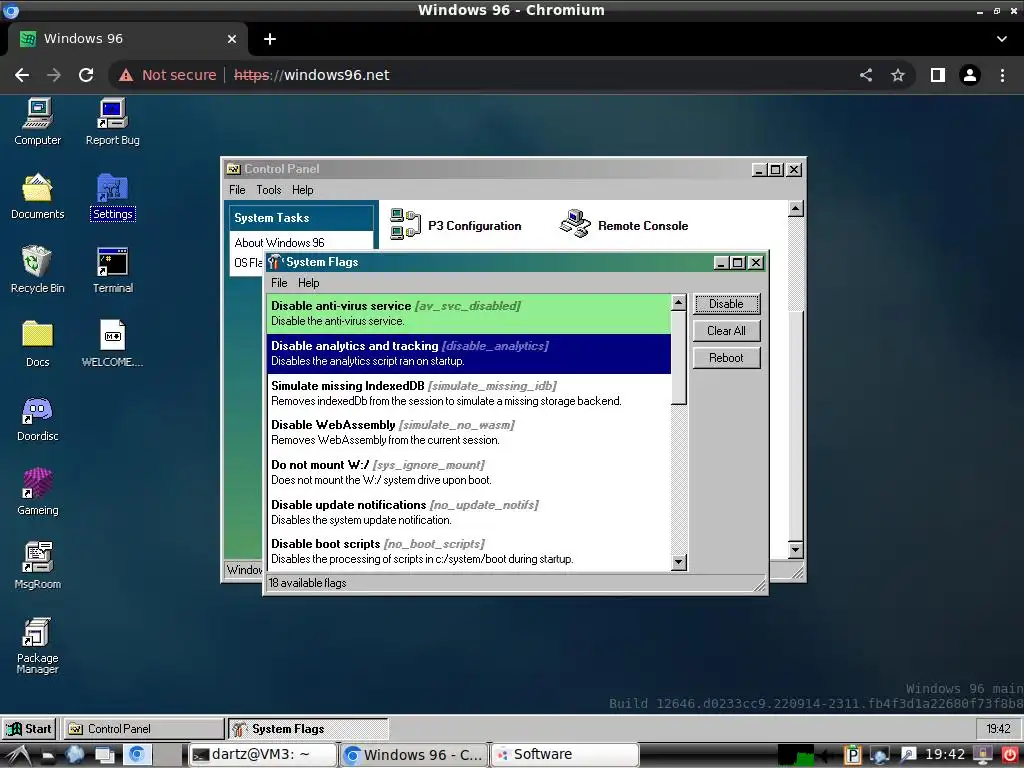The height and width of the screenshot is (768, 1024).
Task: Switch to dartz@VM3 terminal task
Action: [x=263, y=755]
